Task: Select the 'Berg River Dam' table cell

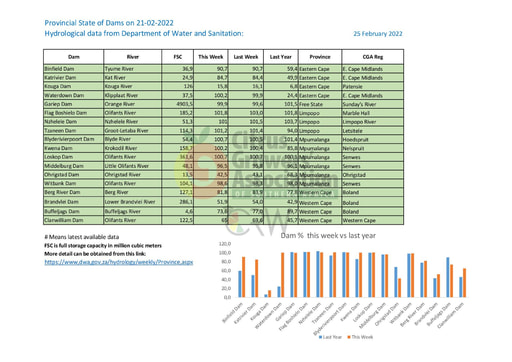Action: (74, 192)
